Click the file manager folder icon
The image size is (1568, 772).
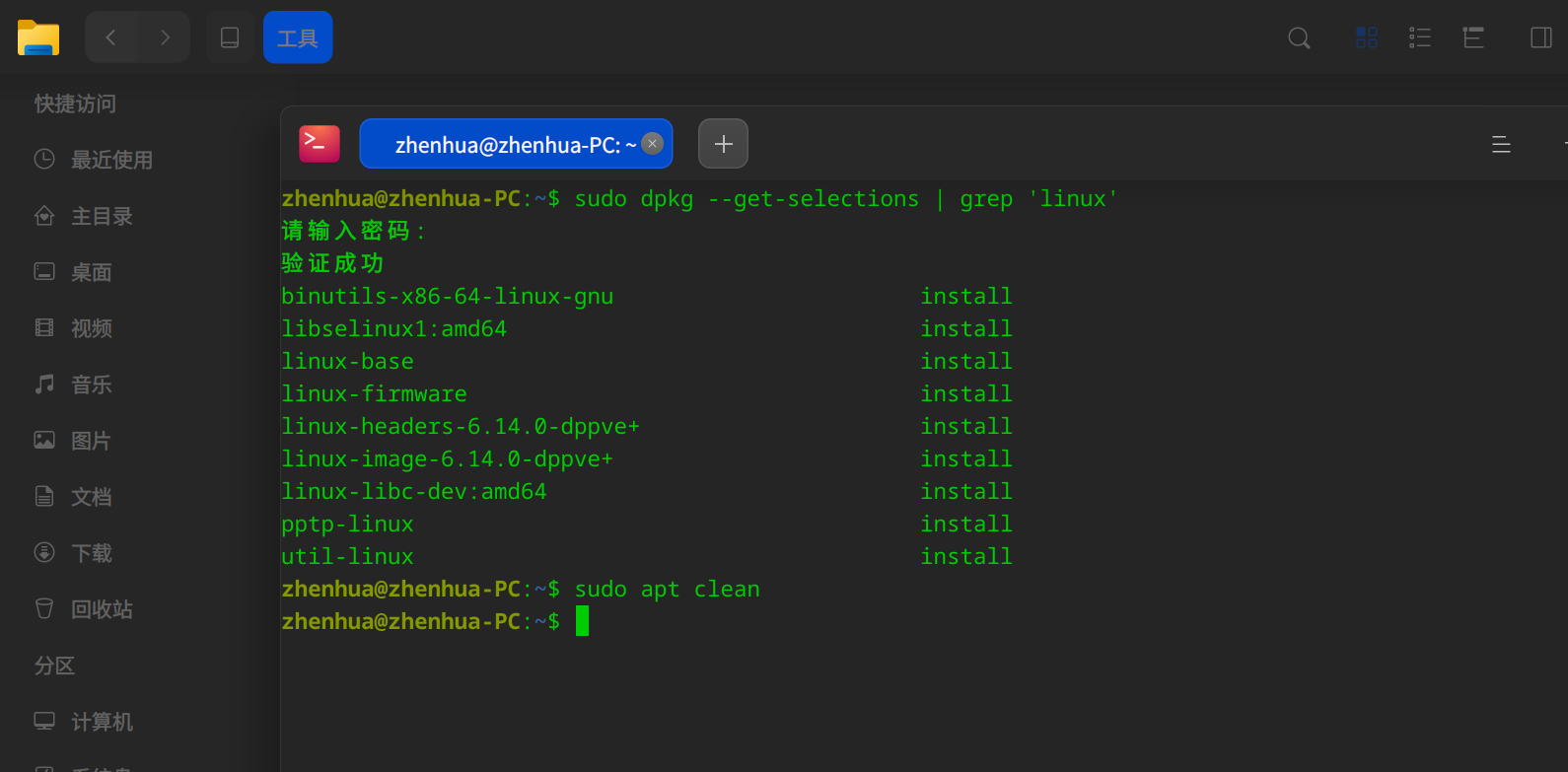point(38,38)
